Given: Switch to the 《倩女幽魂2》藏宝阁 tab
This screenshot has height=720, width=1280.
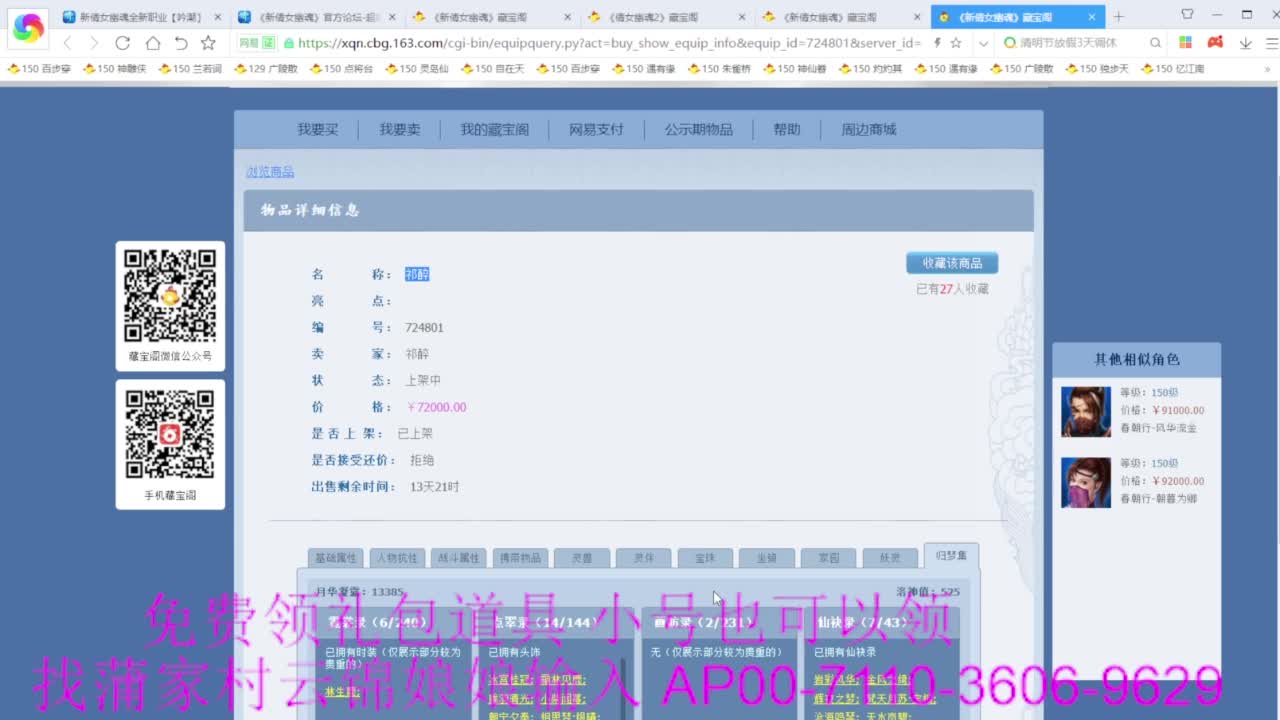Looking at the screenshot, I should pos(666,17).
